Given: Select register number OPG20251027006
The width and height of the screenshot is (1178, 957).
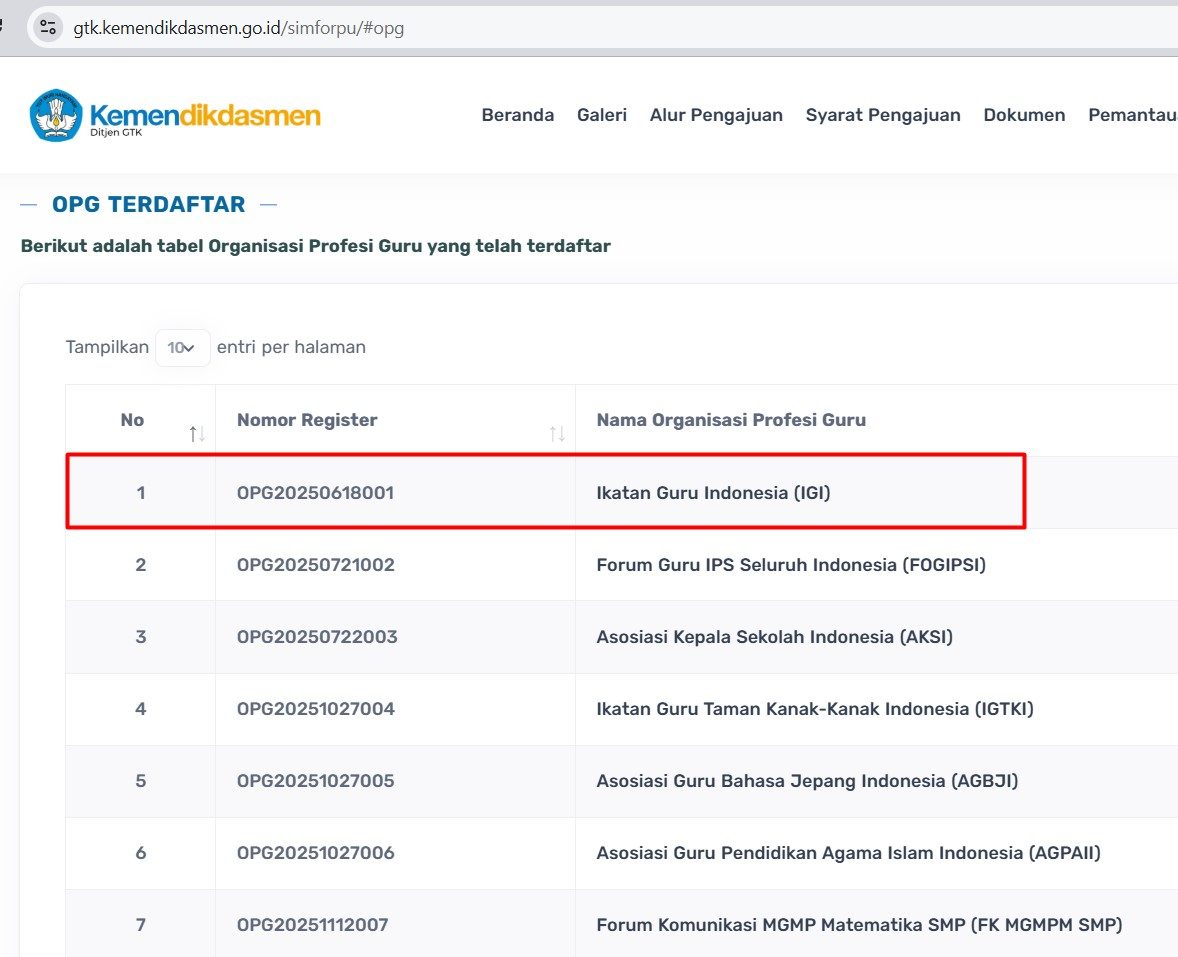Looking at the screenshot, I should point(316,853).
